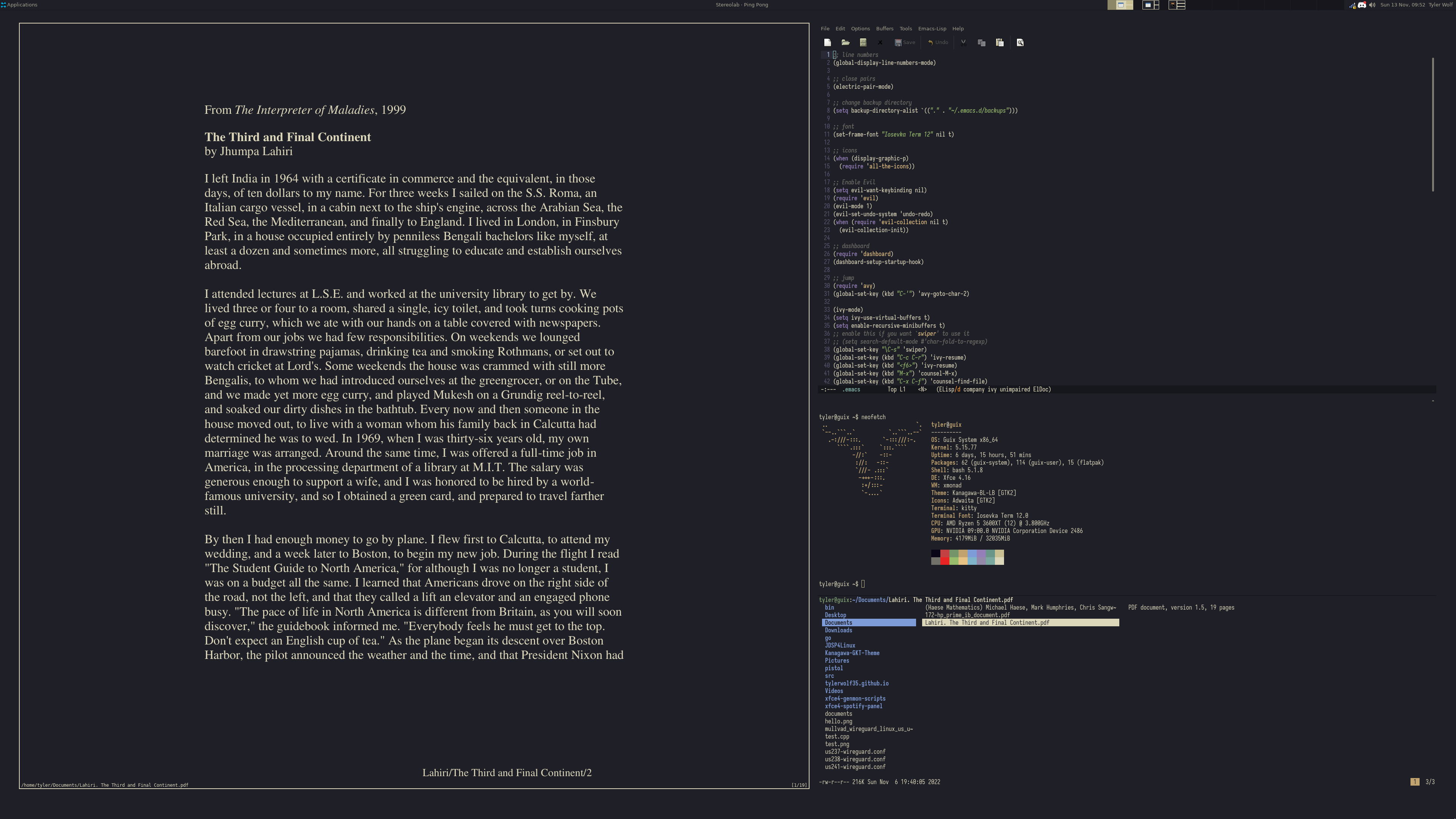Click the .emacs buffer name in mode line

click(851, 390)
